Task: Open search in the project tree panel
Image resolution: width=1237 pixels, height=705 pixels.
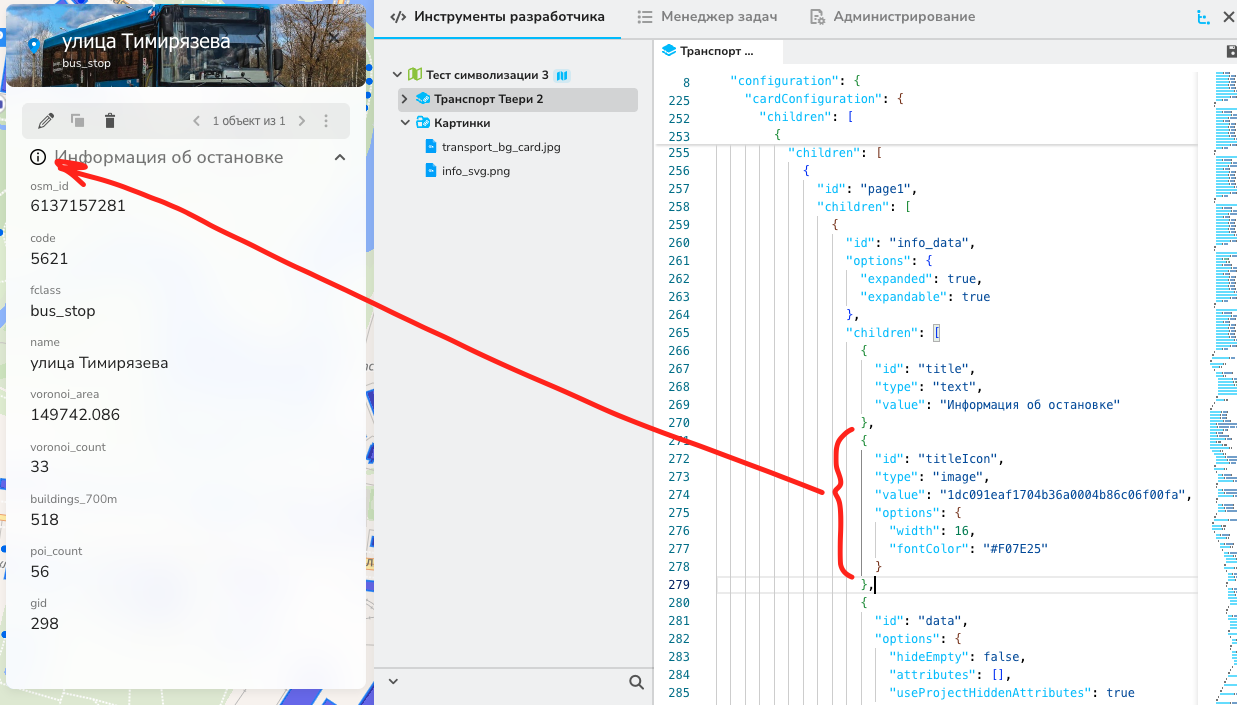Action: pos(636,682)
